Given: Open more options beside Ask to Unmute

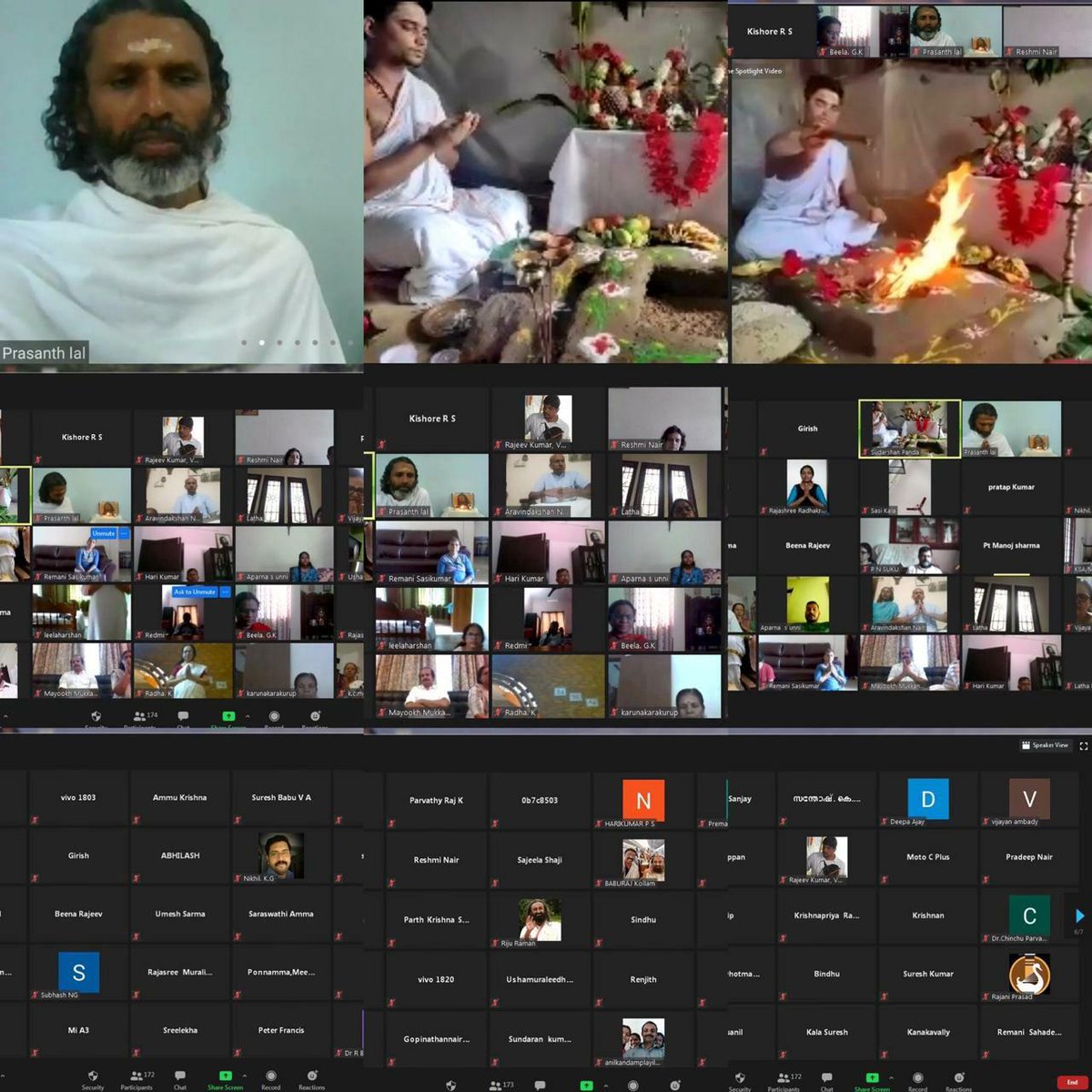Looking at the screenshot, I should 225,591.
